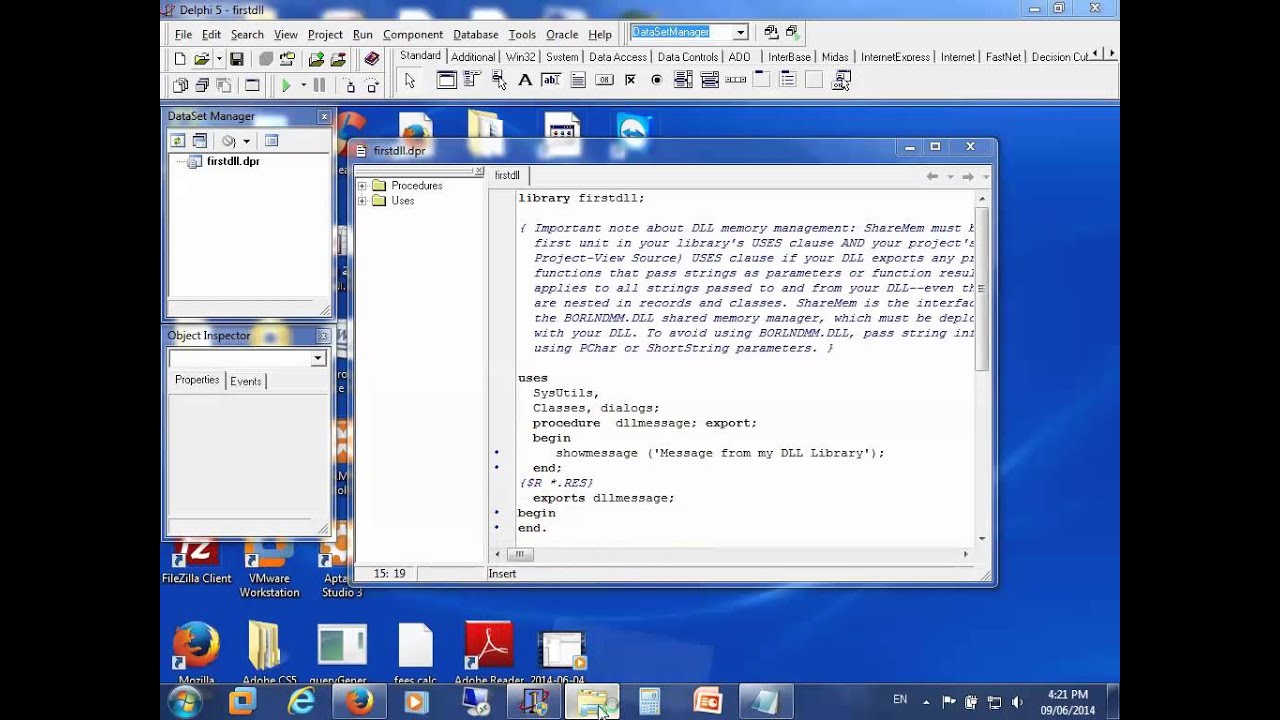Image resolution: width=1280 pixels, height=720 pixels.
Task: Switch to the ADO palette tab
Action: (x=739, y=57)
